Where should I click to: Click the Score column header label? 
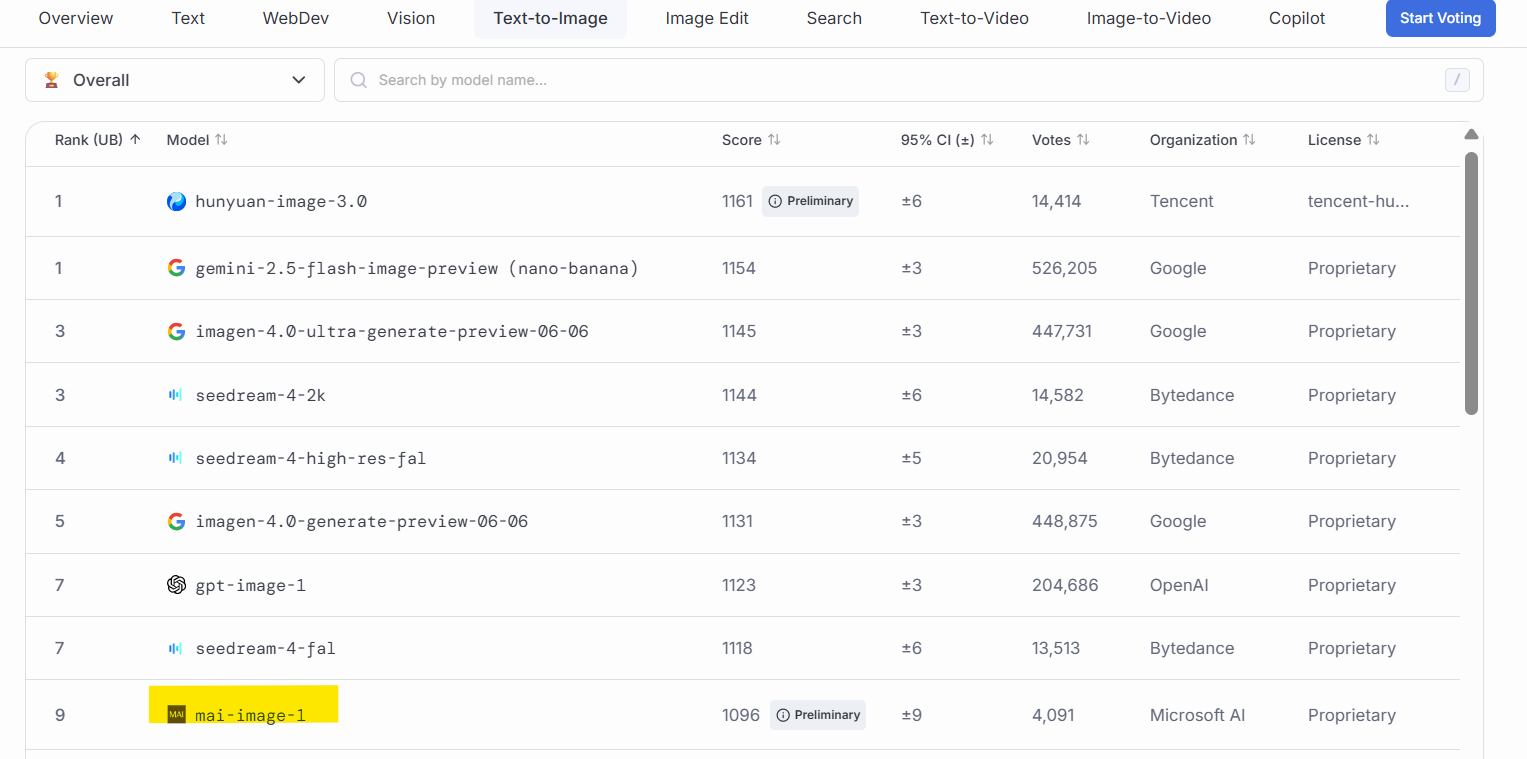742,140
